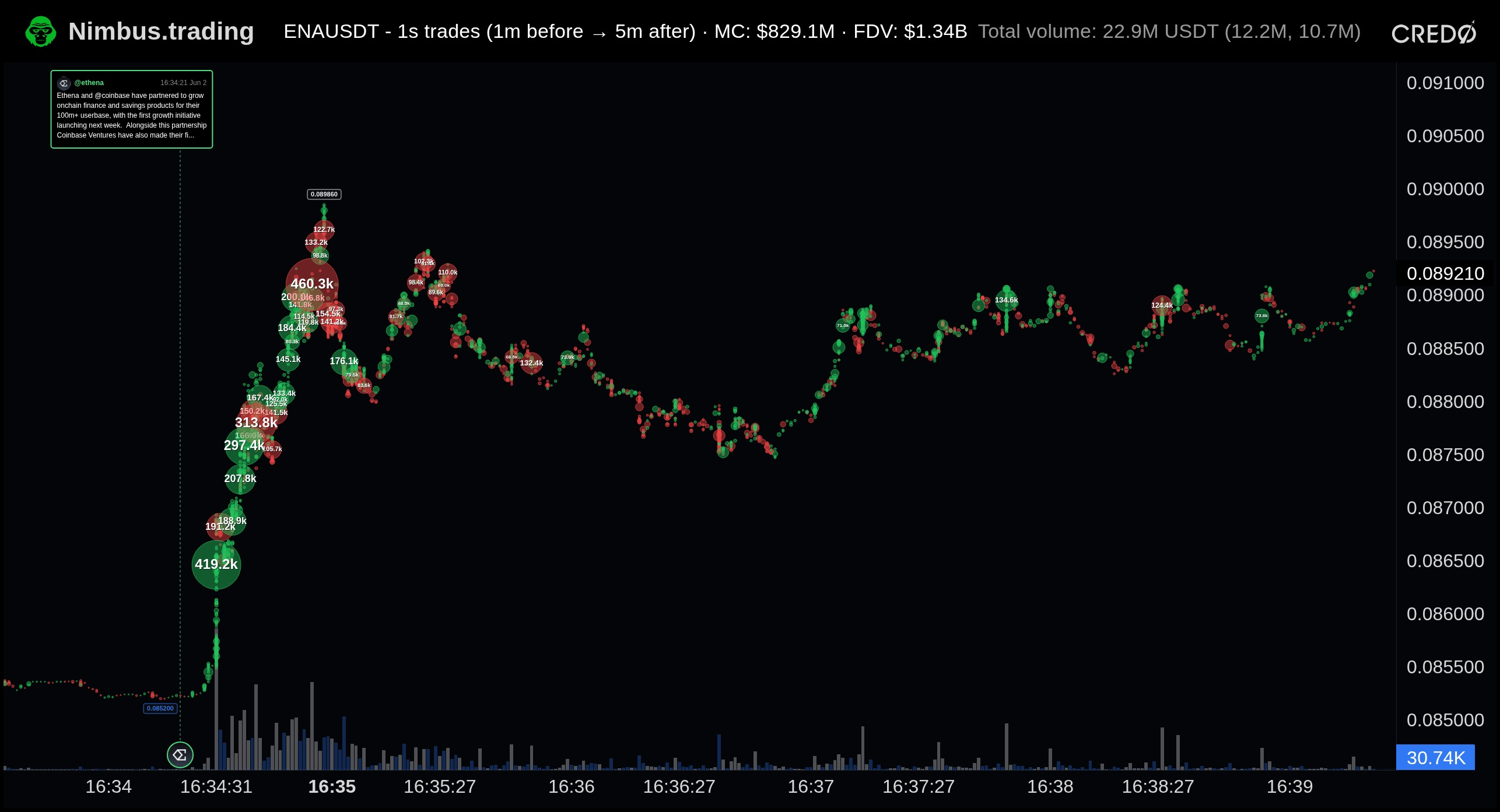Click the Ethena avatar in the tweet card

[x=64, y=83]
